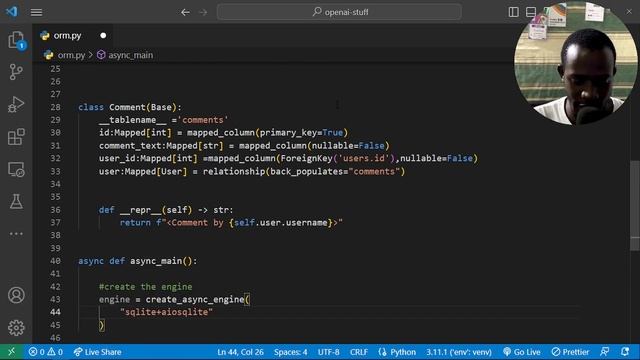Open notifications bell in status bar
This screenshot has width=640, height=360.
(625, 352)
